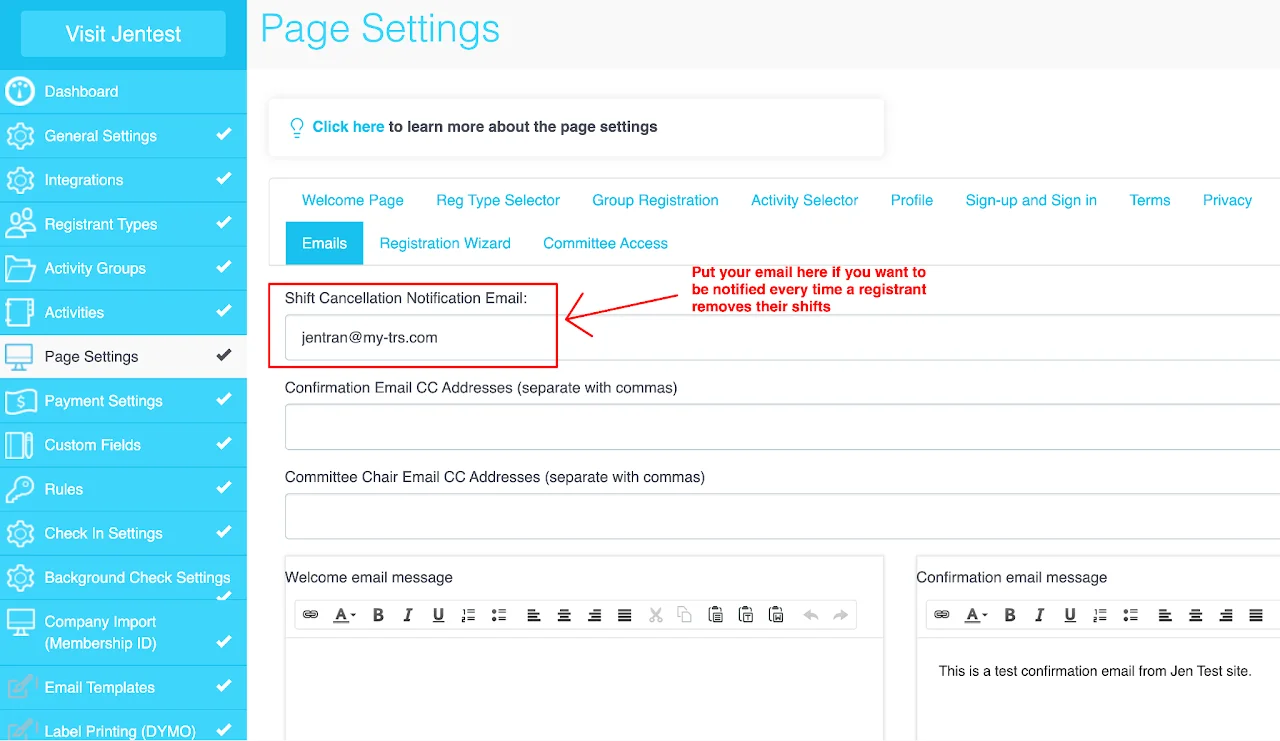The width and height of the screenshot is (1280, 741).
Task: Insert bulleted list in Welcome email editor
Action: [x=498, y=615]
